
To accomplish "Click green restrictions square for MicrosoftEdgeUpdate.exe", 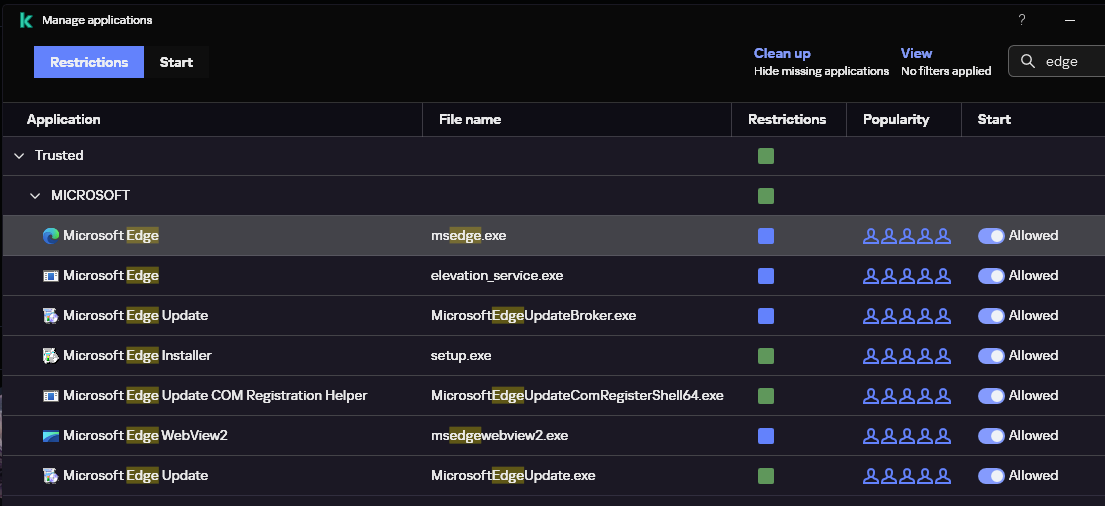I will pyautogui.click(x=766, y=476).
